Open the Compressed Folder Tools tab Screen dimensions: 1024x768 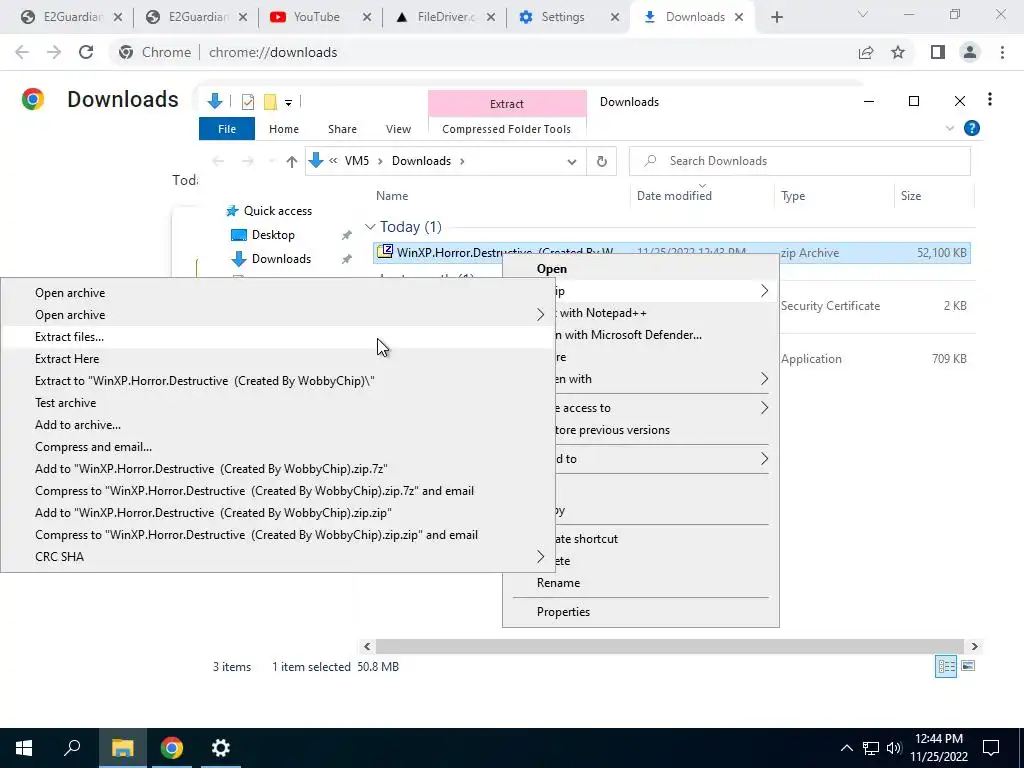pyautogui.click(x=507, y=129)
